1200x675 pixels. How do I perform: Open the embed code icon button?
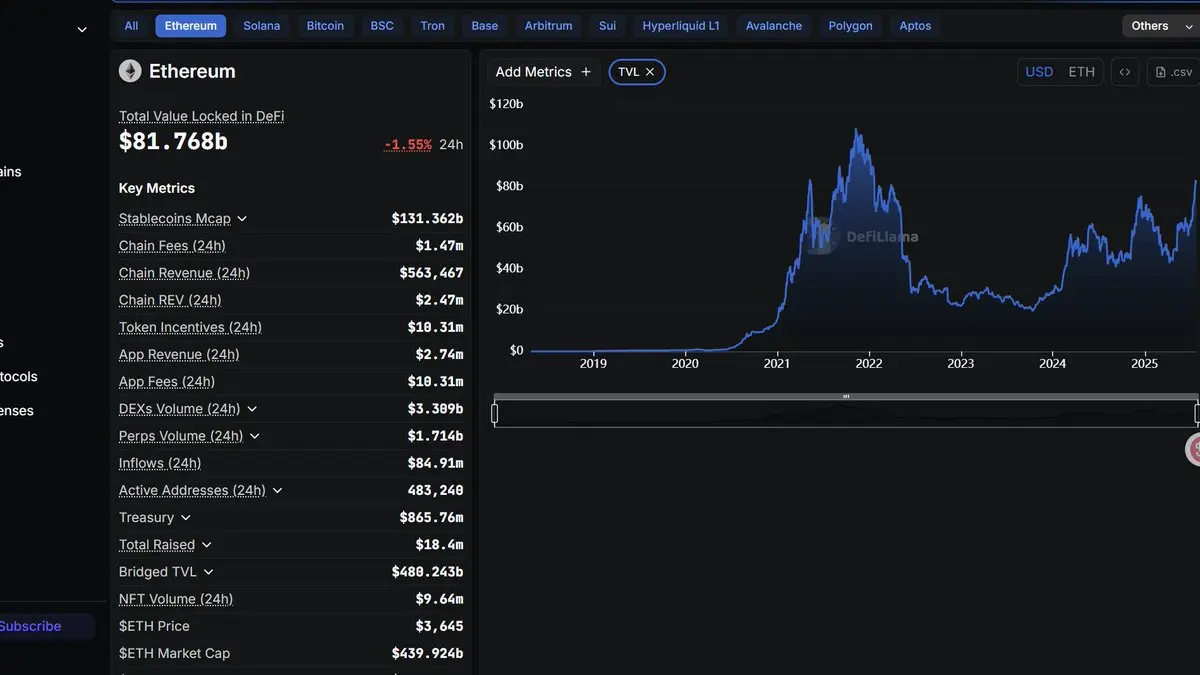[x=1125, y=72]
